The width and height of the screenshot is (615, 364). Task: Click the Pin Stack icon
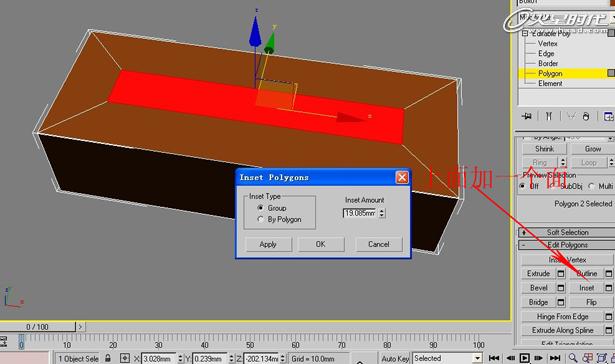[x=527, y=116]
